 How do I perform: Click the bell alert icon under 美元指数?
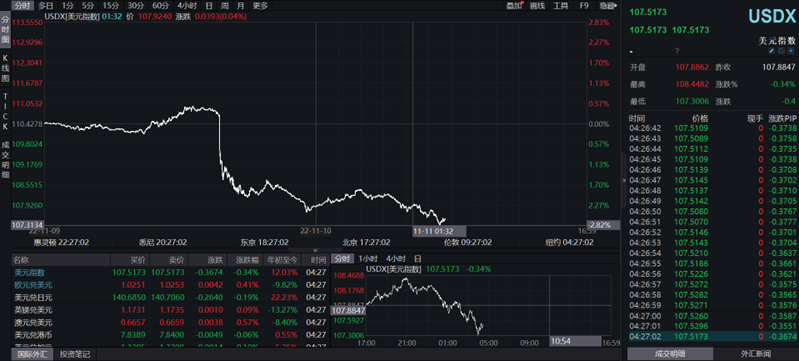(781, 51)
